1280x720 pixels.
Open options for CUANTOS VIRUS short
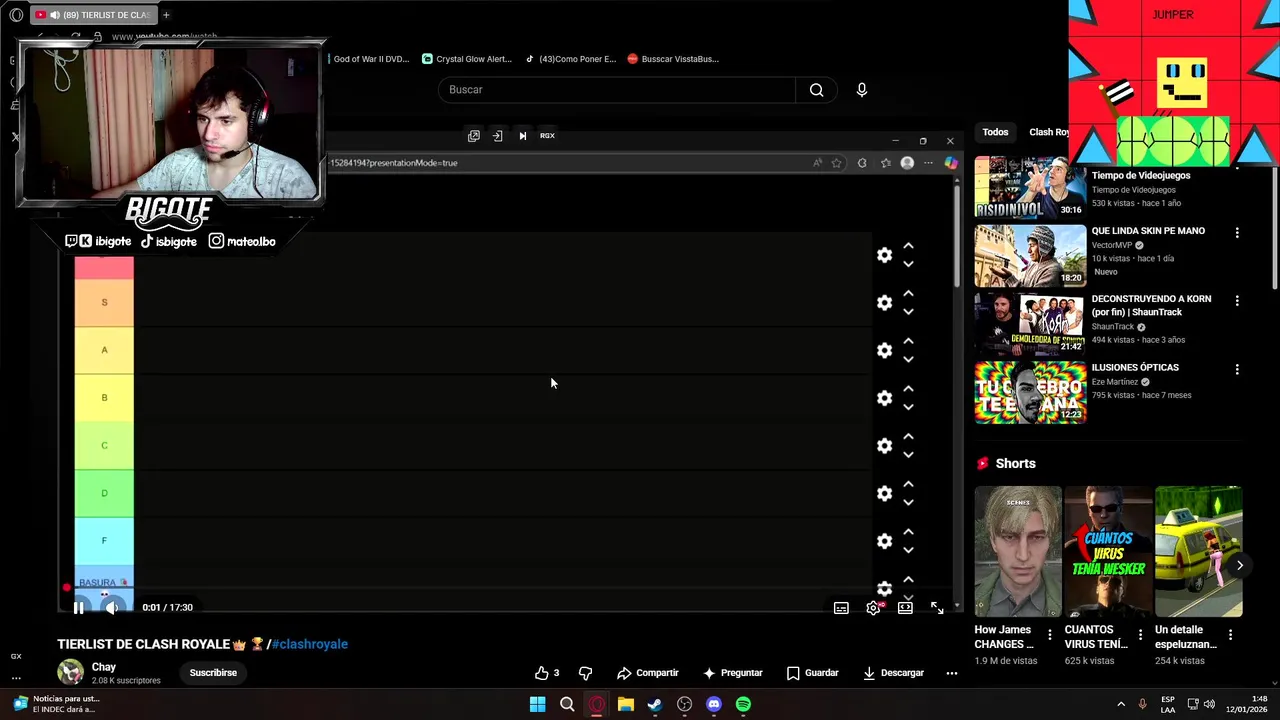(x=1140, y=635)
